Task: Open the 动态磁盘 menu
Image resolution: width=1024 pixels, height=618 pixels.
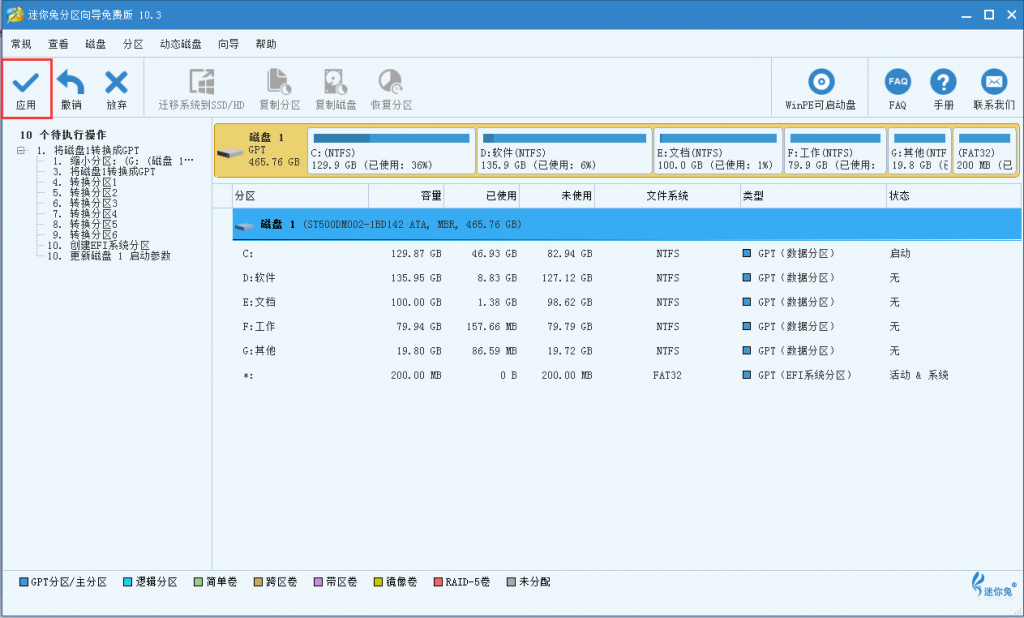Action: click(180, 44)
